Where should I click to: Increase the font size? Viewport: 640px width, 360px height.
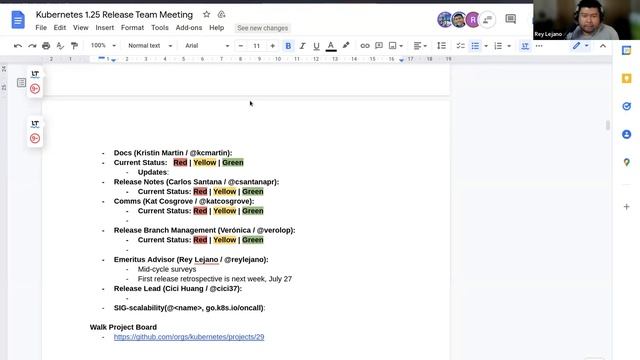pos(272,46)
